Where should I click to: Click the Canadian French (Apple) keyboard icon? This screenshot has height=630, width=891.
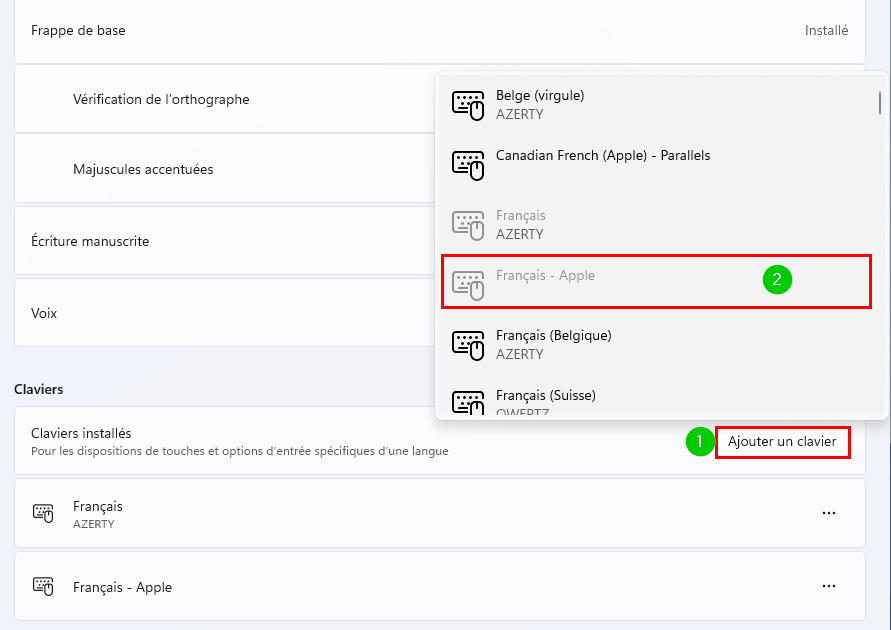pyautogui.click(x=468, y=165)
